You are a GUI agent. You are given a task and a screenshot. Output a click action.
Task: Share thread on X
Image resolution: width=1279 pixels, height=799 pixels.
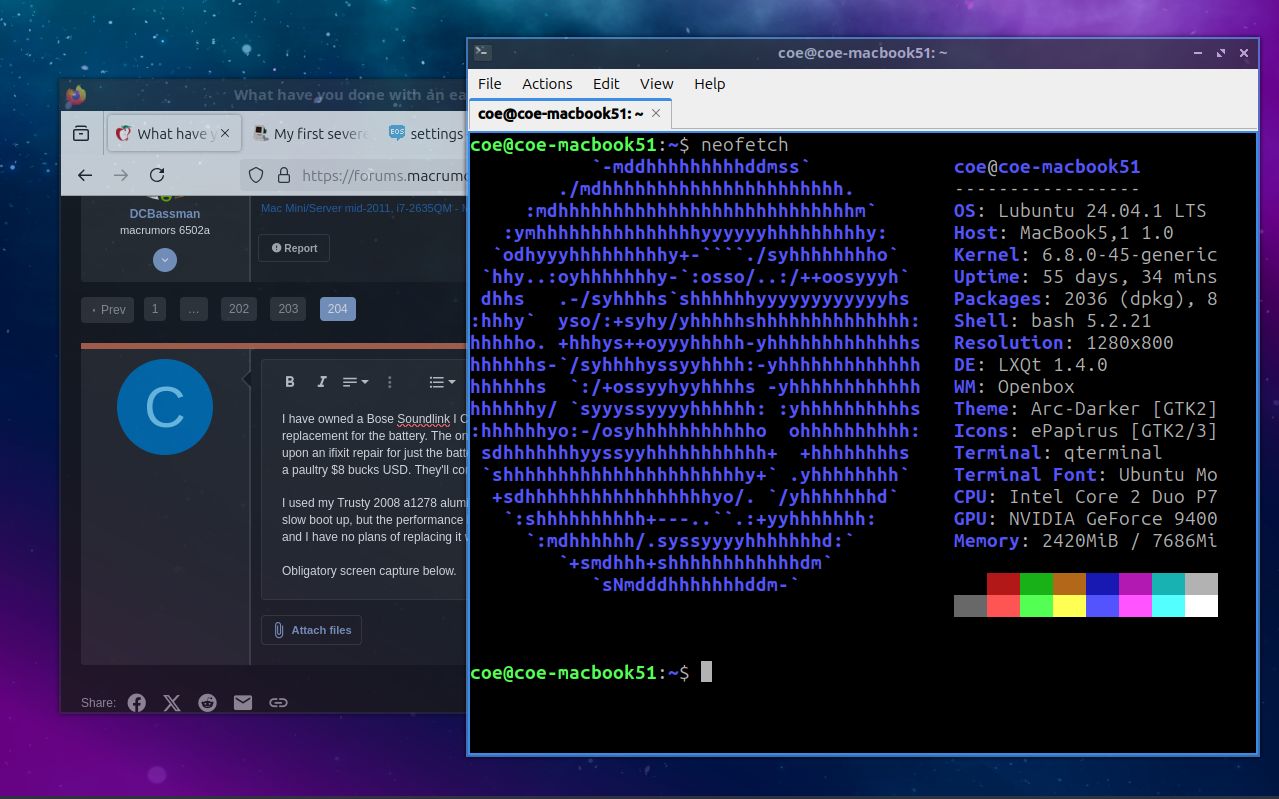coord(172,703)
